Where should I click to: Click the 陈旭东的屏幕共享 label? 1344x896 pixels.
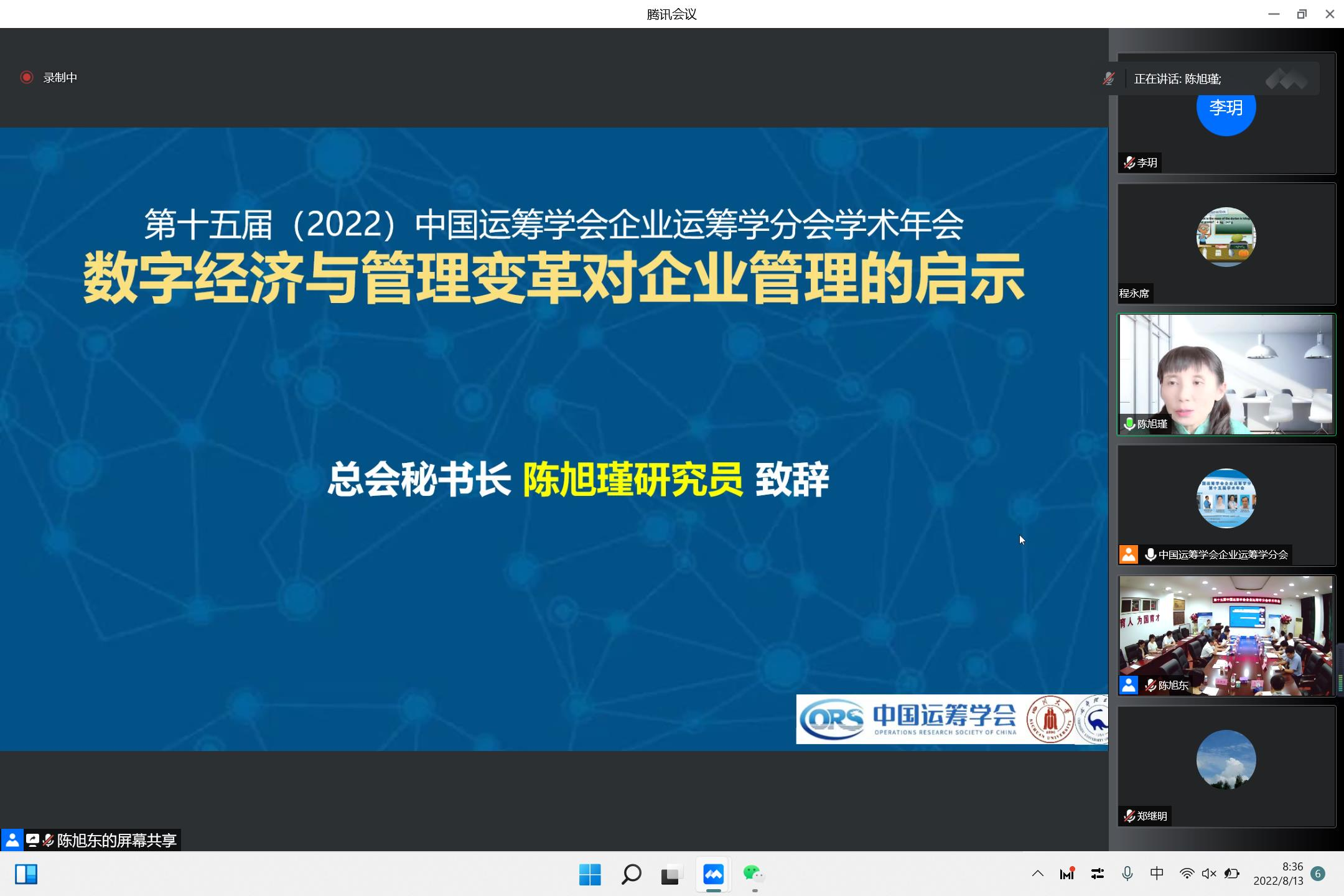point(117,841)
